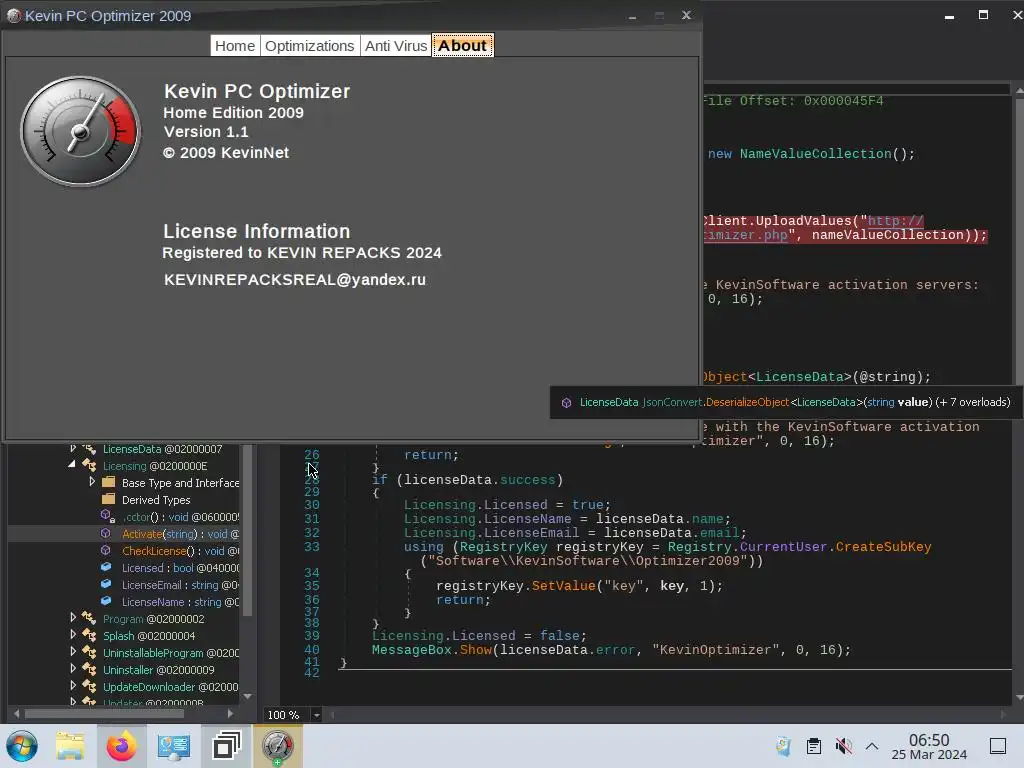Click the UninstallableProgram class icon

pos(89,652)
